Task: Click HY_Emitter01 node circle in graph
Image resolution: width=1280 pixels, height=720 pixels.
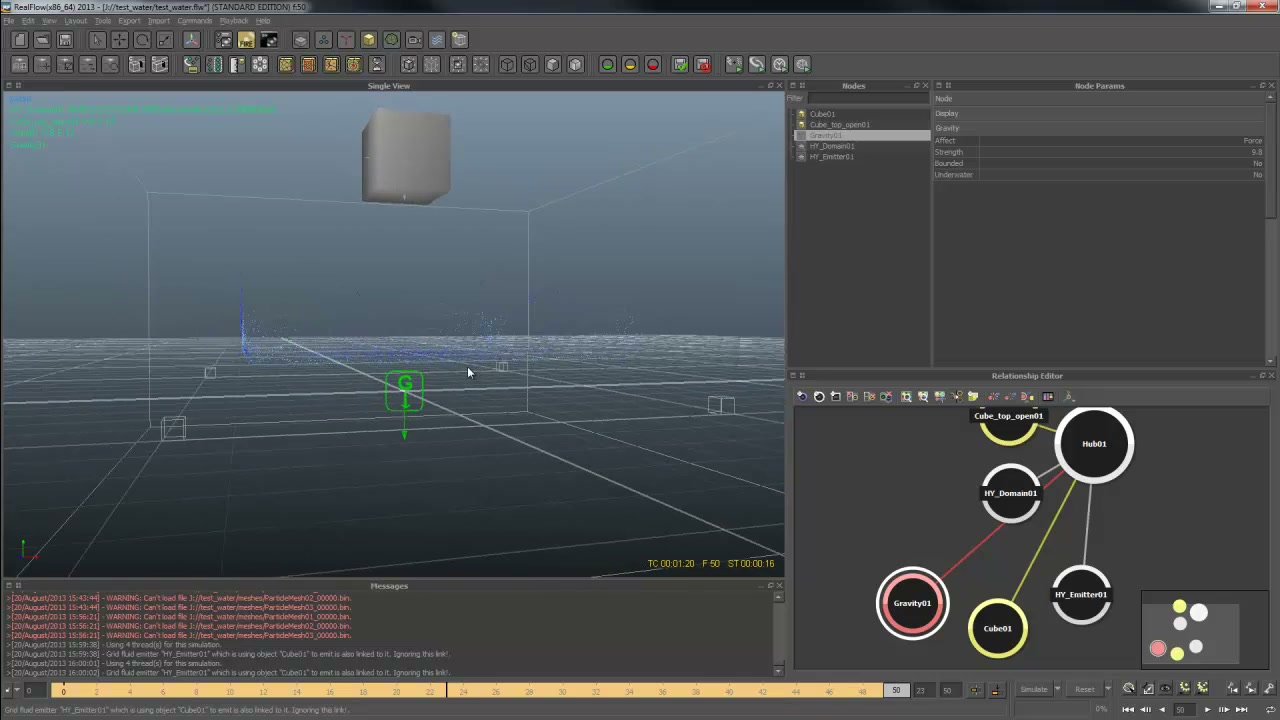Action: pos(1081,595)
